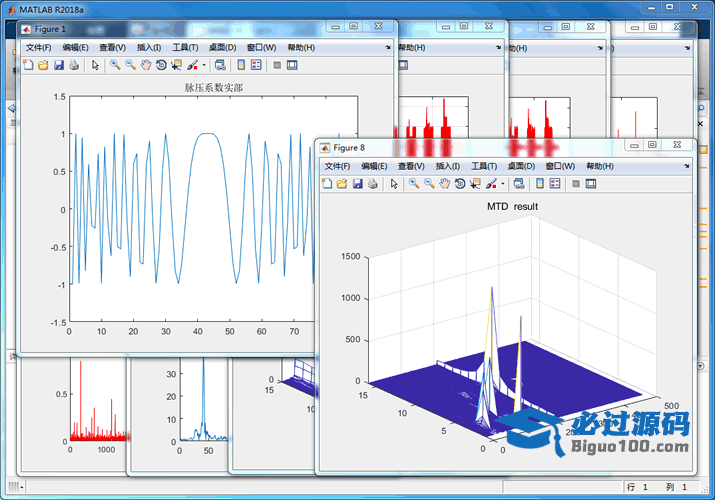
Task: Toggle Pan hand tool in Figure 8
Action: pyautogui.click(x=445, y=184)
